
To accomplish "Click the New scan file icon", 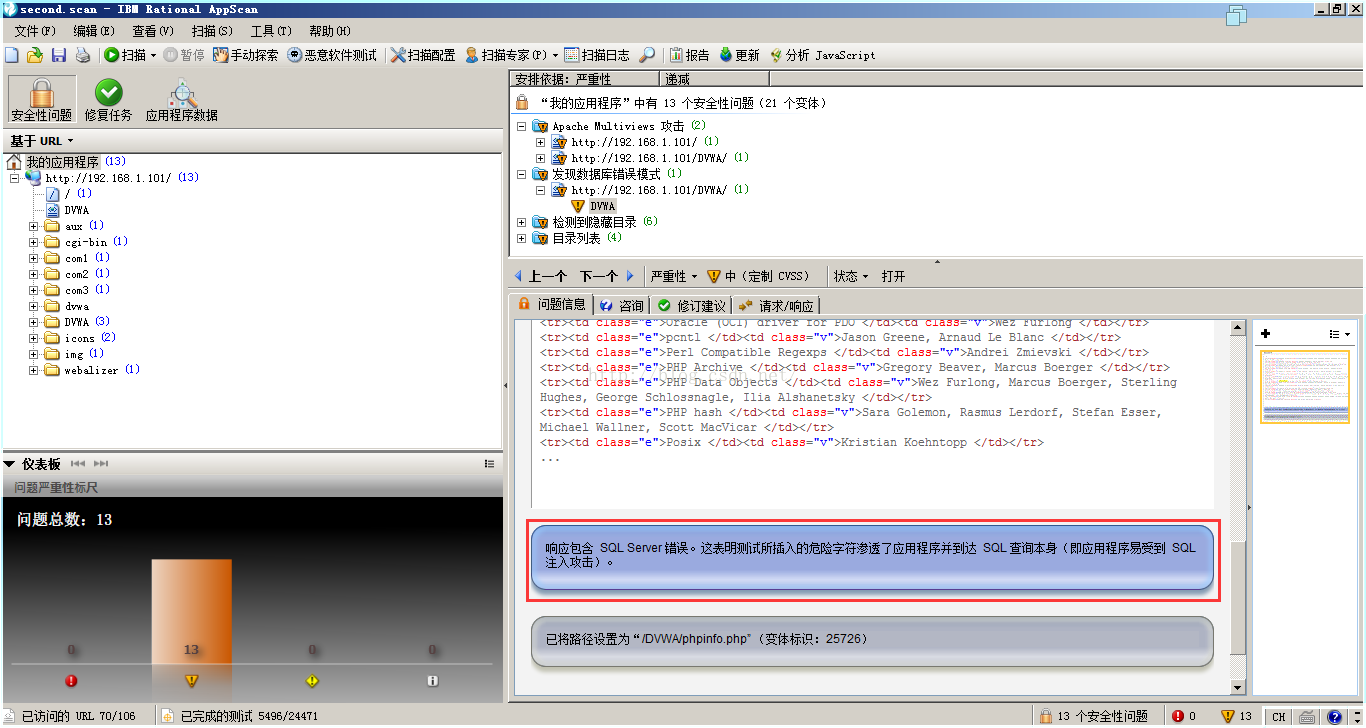I will (x=12, y=55).
